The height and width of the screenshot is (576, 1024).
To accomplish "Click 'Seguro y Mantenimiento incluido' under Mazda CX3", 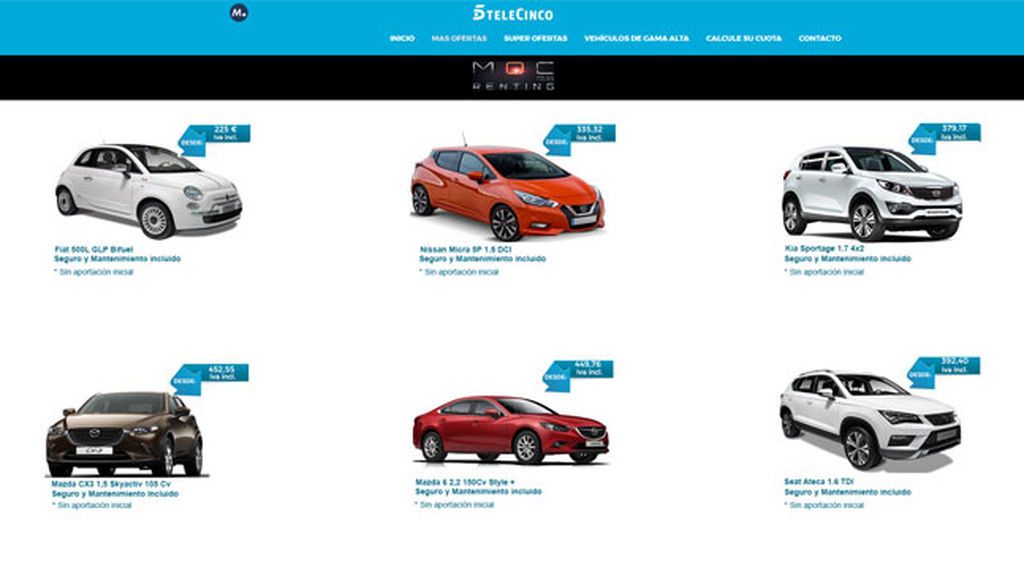I will pos(115,494).
